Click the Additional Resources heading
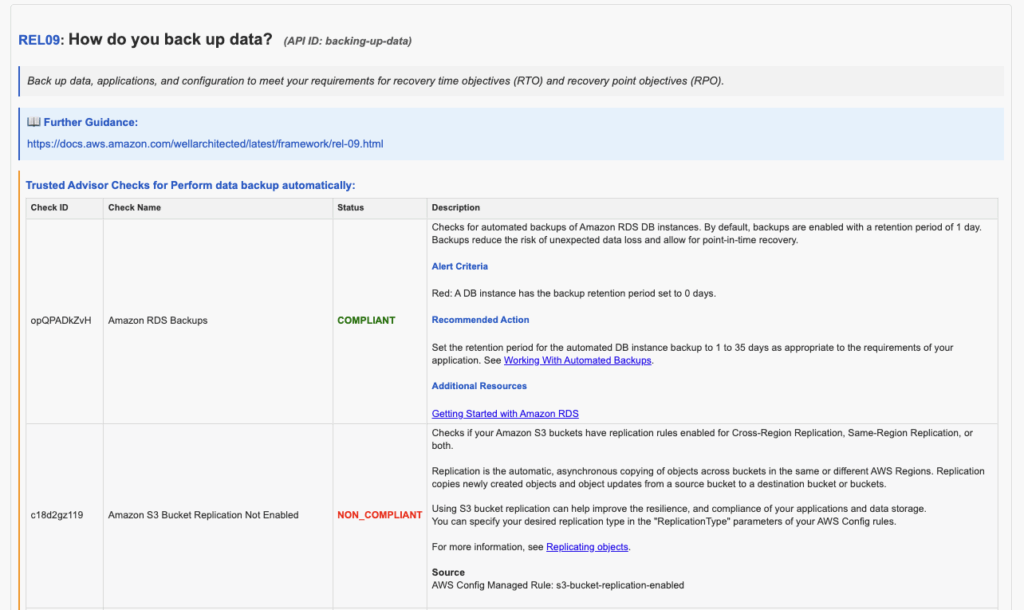Viewport: 1024px width, 610px height. pos(479,386)
